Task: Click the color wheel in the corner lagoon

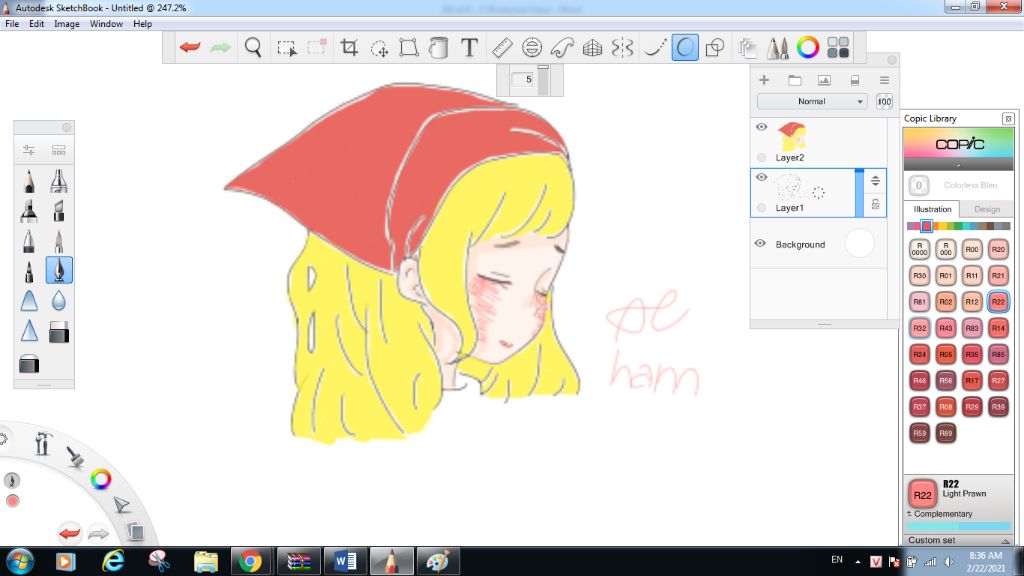Action: (x=101, y=479)
